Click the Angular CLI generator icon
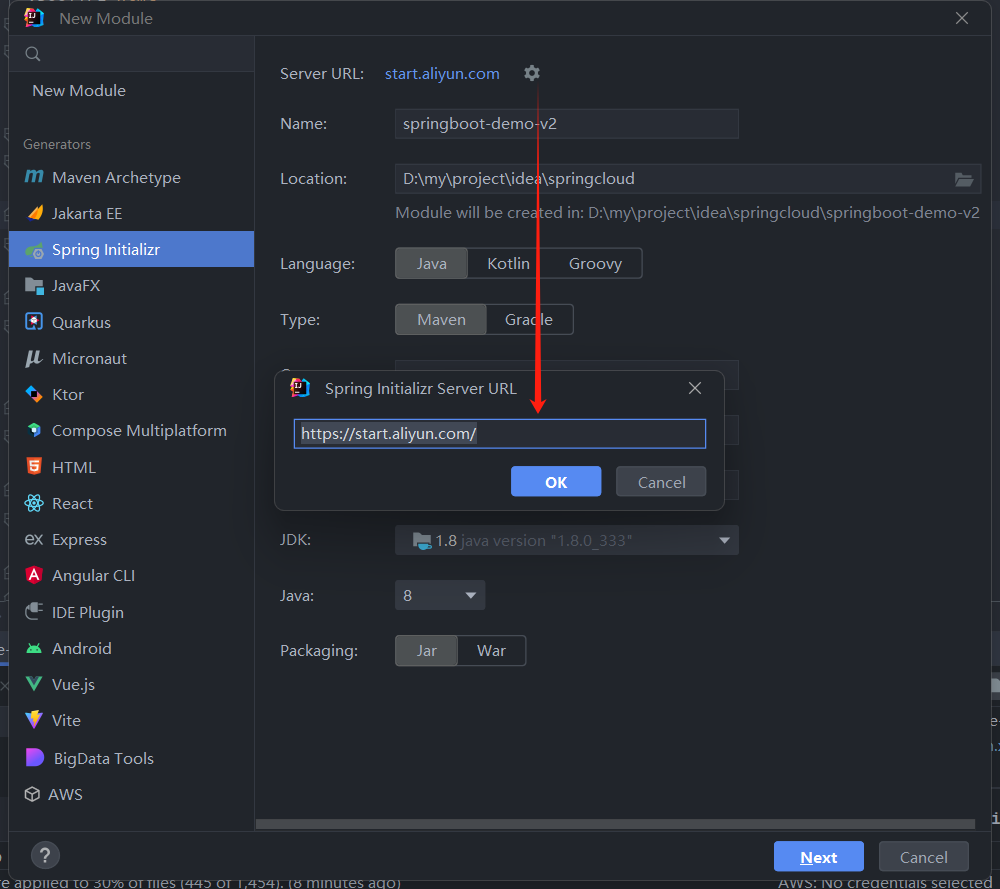The image size is (1000, 889). (34, 575)
